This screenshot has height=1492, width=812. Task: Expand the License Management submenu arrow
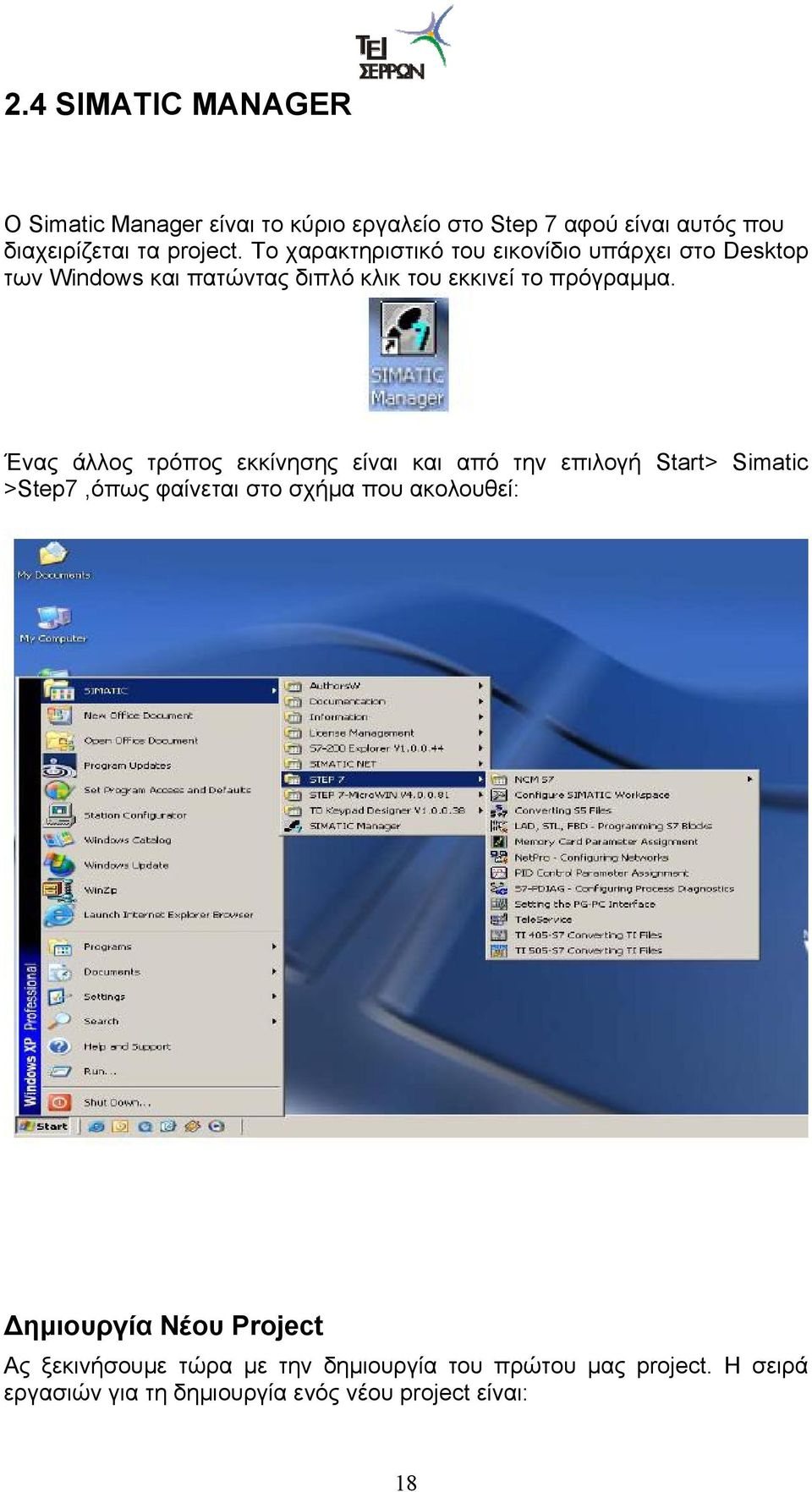(x=481, y=733)
